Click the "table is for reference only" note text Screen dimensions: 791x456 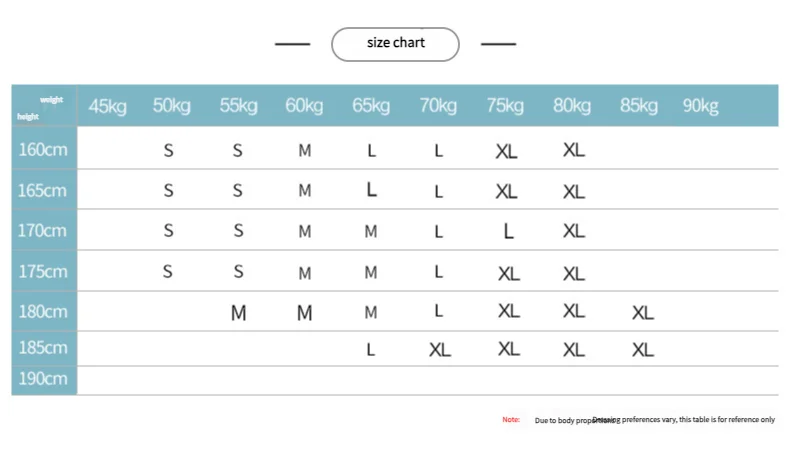pos(726,420)
